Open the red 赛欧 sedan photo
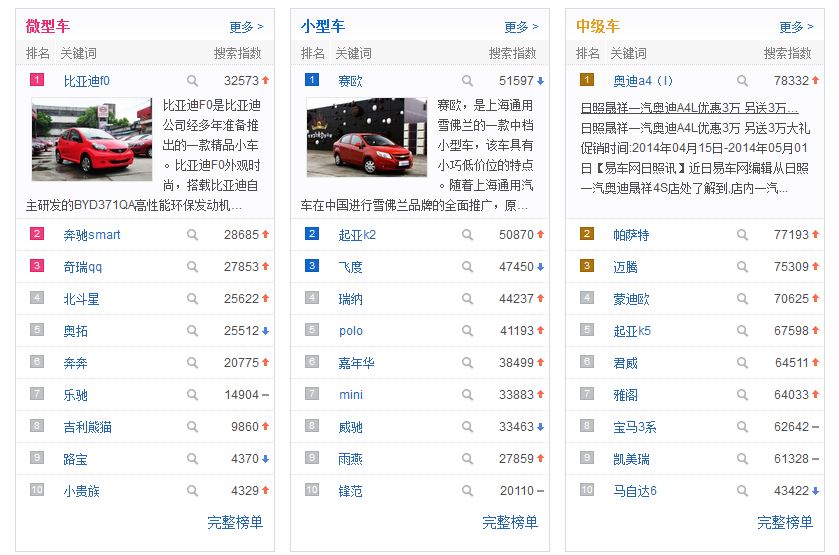839x555 pixels. pyautogui.click(x=367, y=137)
